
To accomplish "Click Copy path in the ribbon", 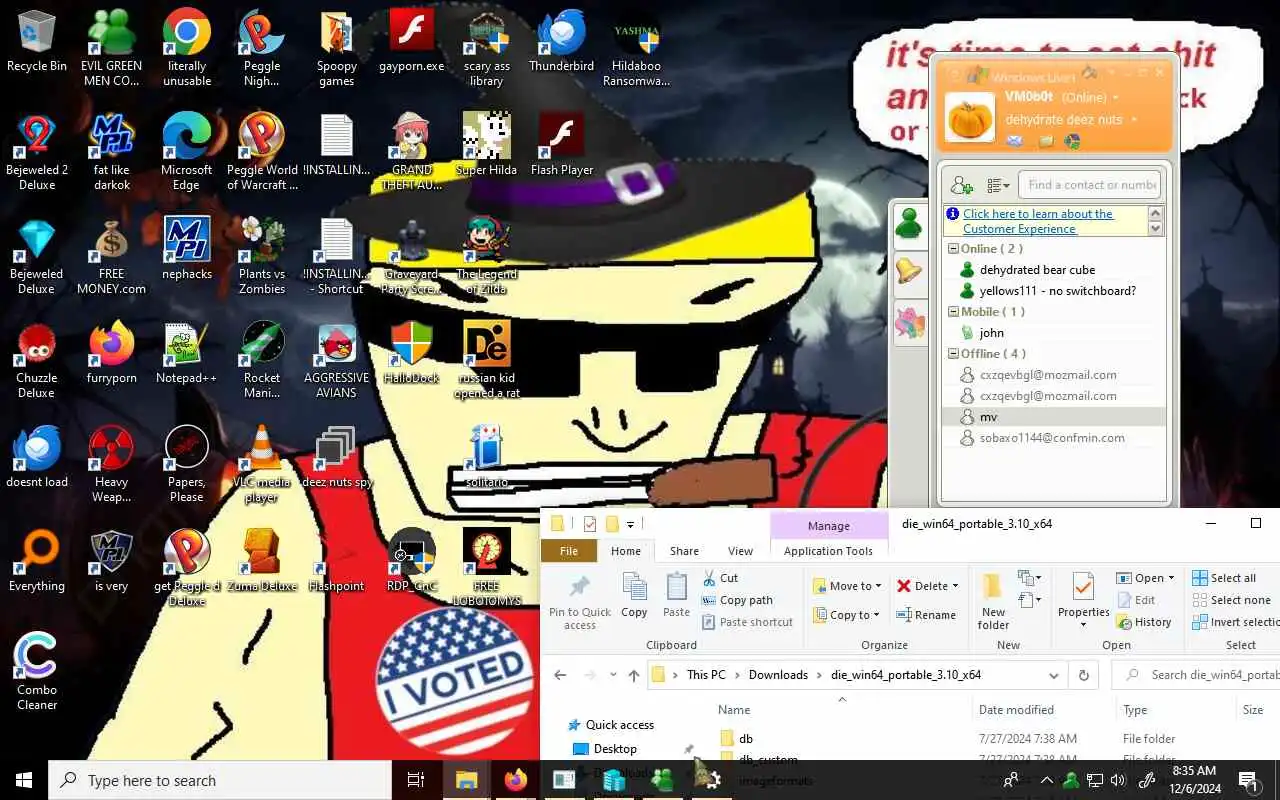I will pyautogui.click(x=737, y=600).
